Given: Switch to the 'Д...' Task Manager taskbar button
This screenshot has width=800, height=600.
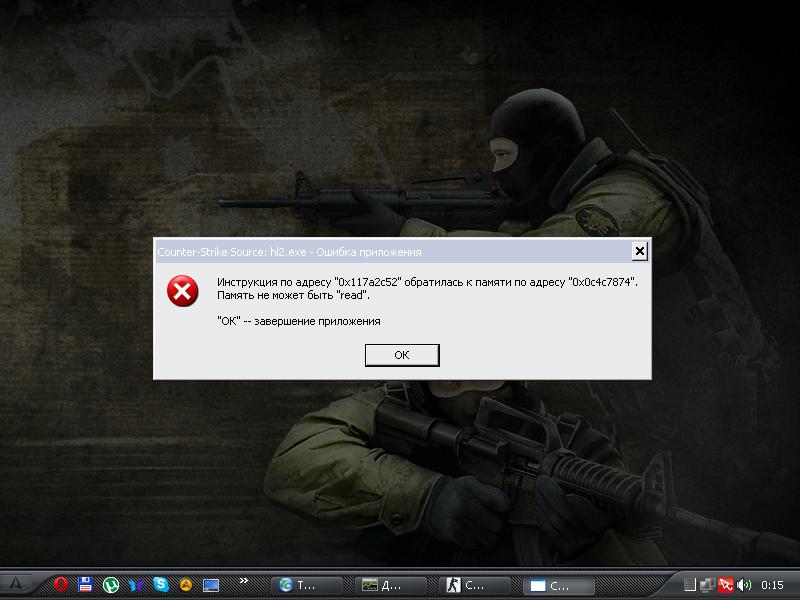Looking at the screenshot, I should 390,585.
